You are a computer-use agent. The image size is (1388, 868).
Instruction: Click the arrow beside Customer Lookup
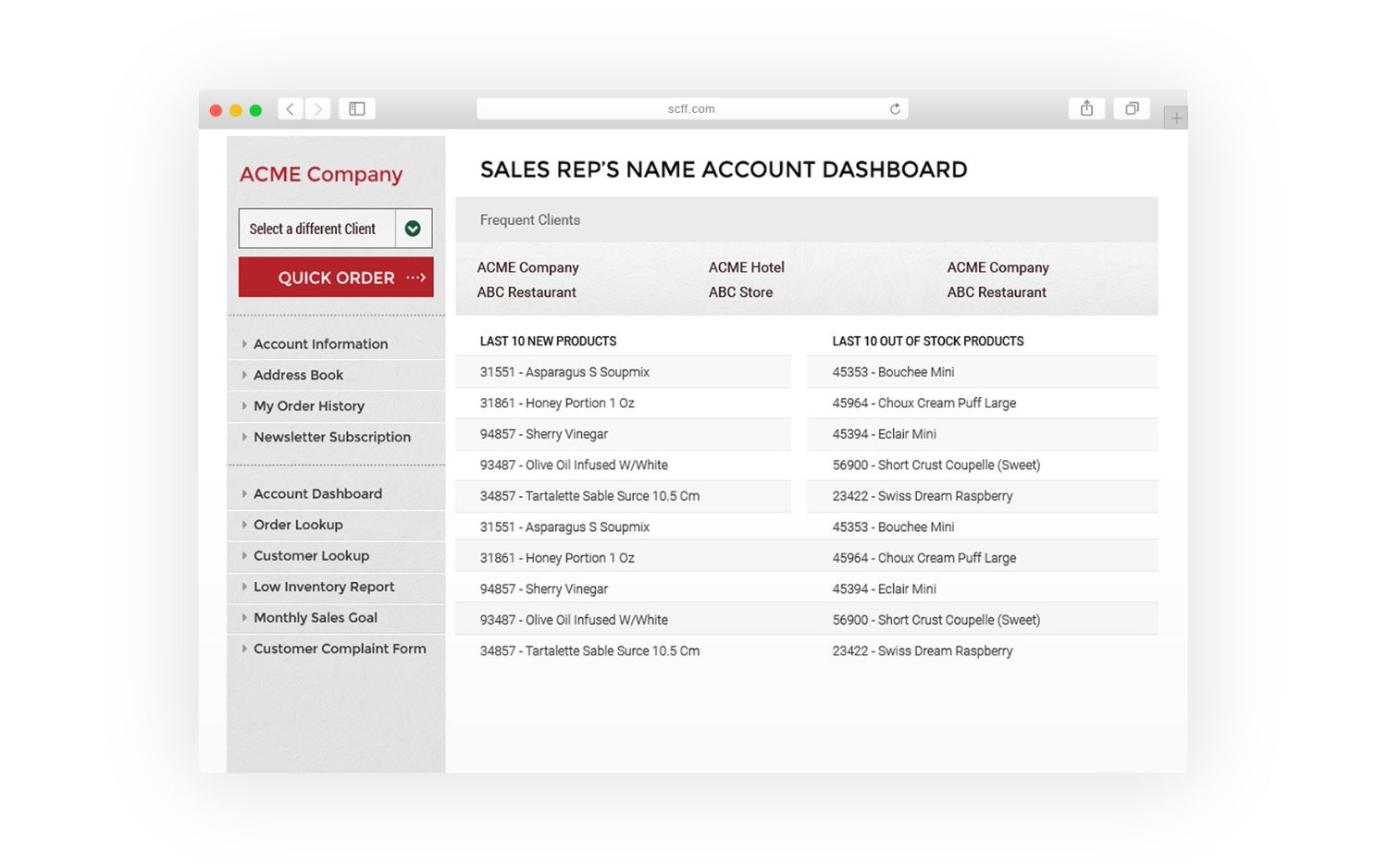point(244,556)
